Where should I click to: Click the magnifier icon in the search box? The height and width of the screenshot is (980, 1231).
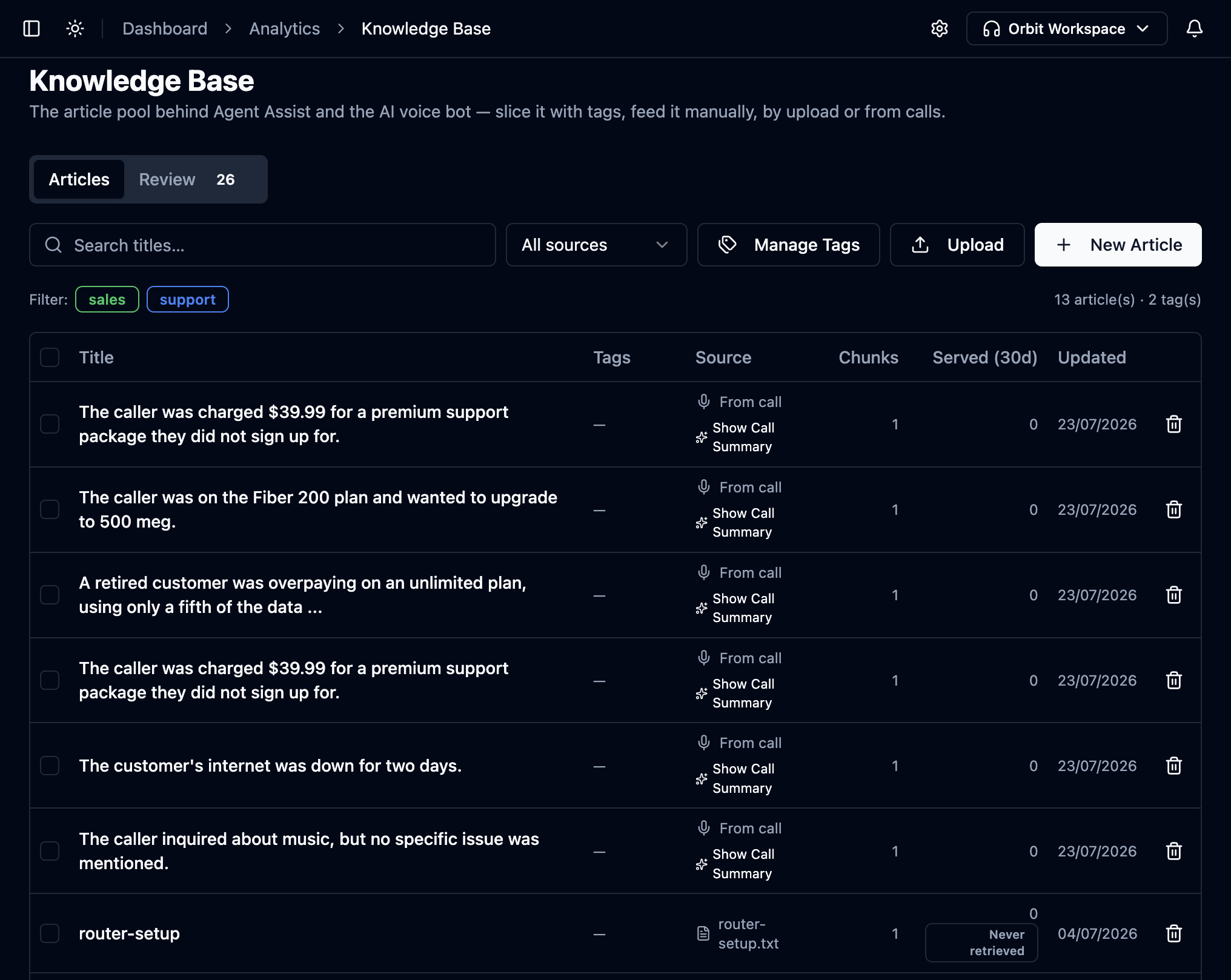53,245
